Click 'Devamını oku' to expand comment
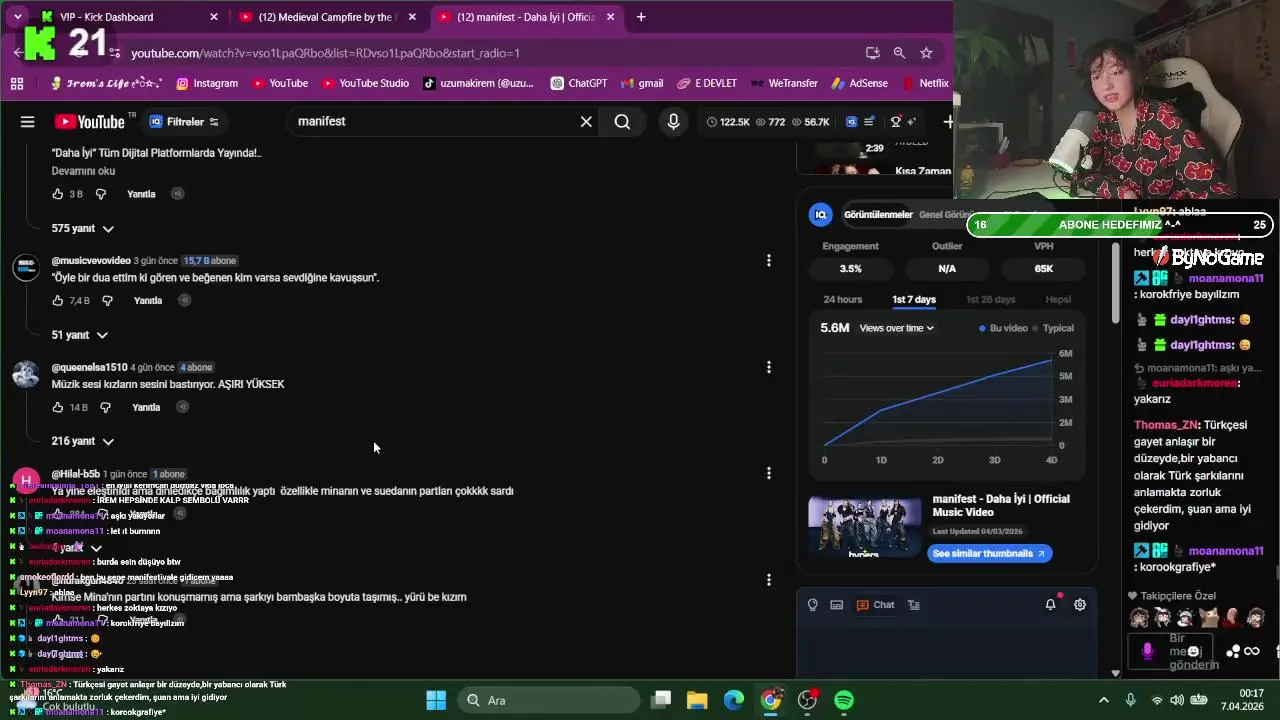Image resolution: width=1280 pixels, height=720 pixels. tap(83, 171)
